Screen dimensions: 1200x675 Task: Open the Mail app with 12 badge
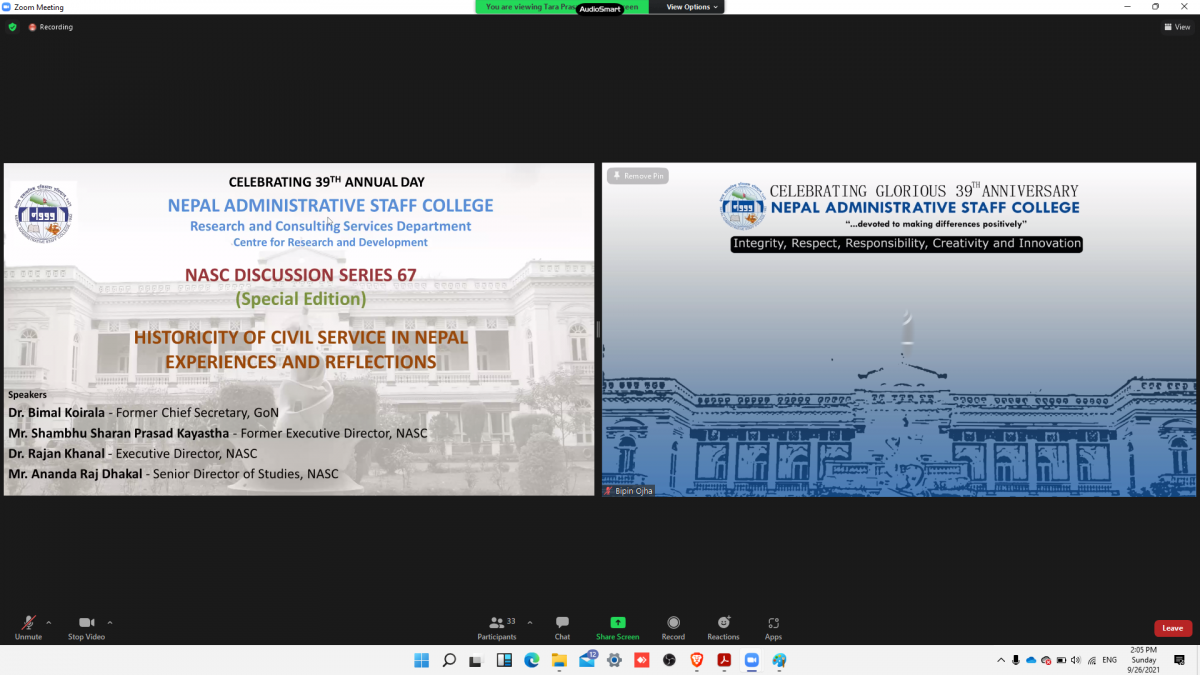(587, 659)
